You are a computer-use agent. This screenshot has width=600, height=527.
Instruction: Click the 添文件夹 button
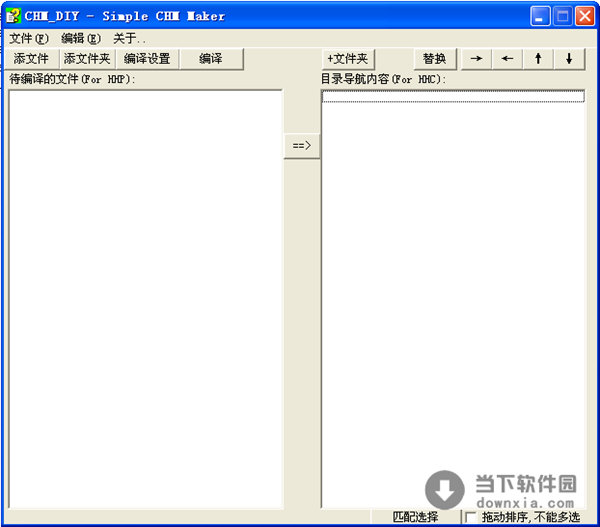point(87,59)
